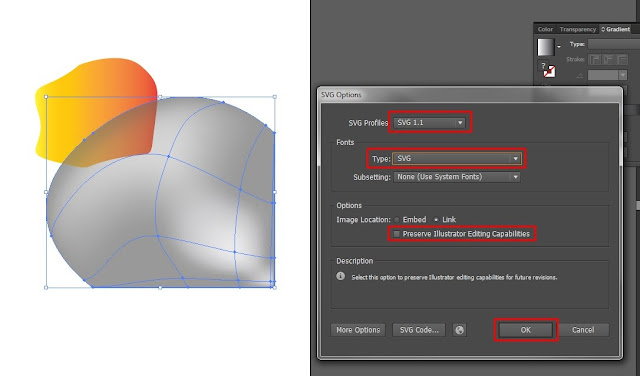Click the SVG Code button

[419, 330]
